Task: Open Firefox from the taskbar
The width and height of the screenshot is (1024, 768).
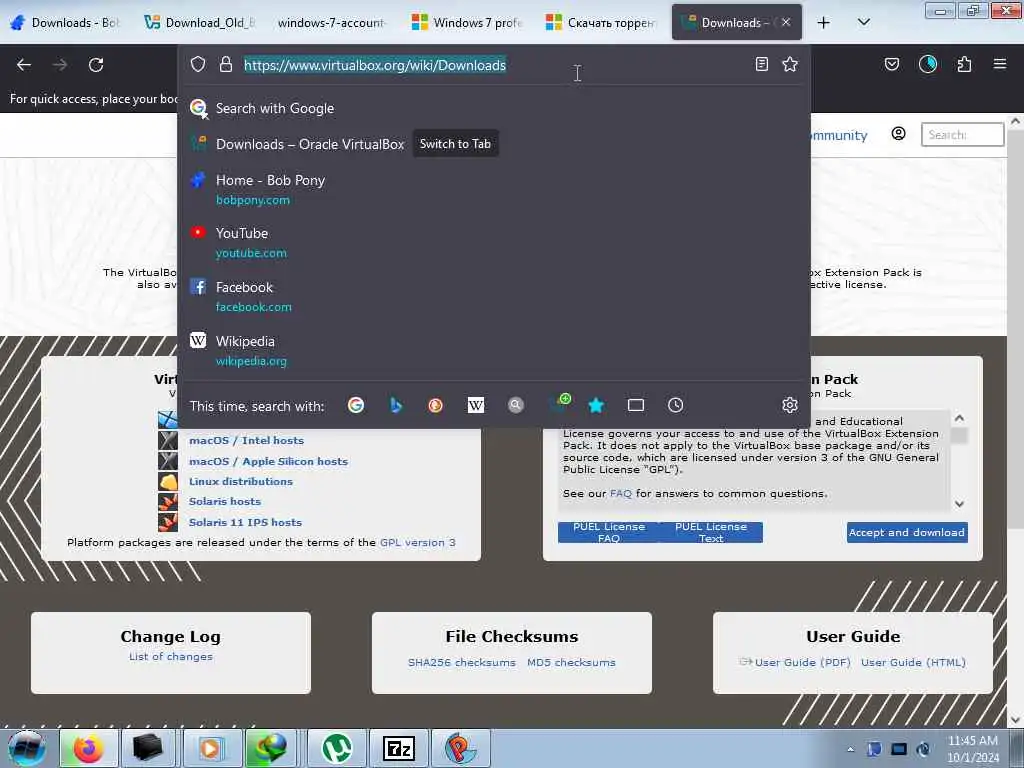Action: (89, 748)
